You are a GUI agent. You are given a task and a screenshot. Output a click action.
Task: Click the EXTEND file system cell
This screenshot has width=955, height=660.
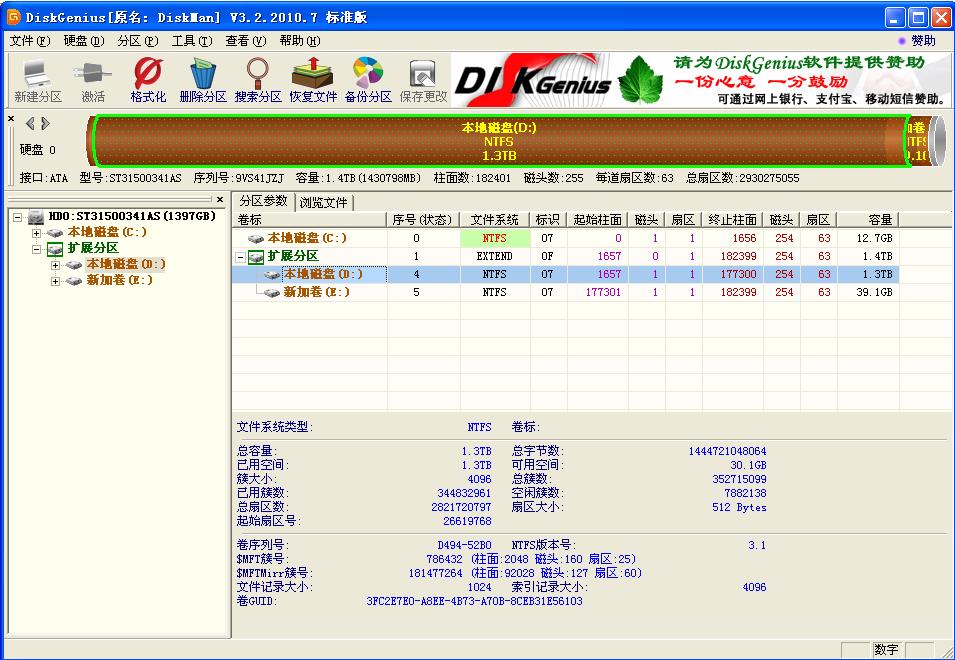click(x=495, y=256)
